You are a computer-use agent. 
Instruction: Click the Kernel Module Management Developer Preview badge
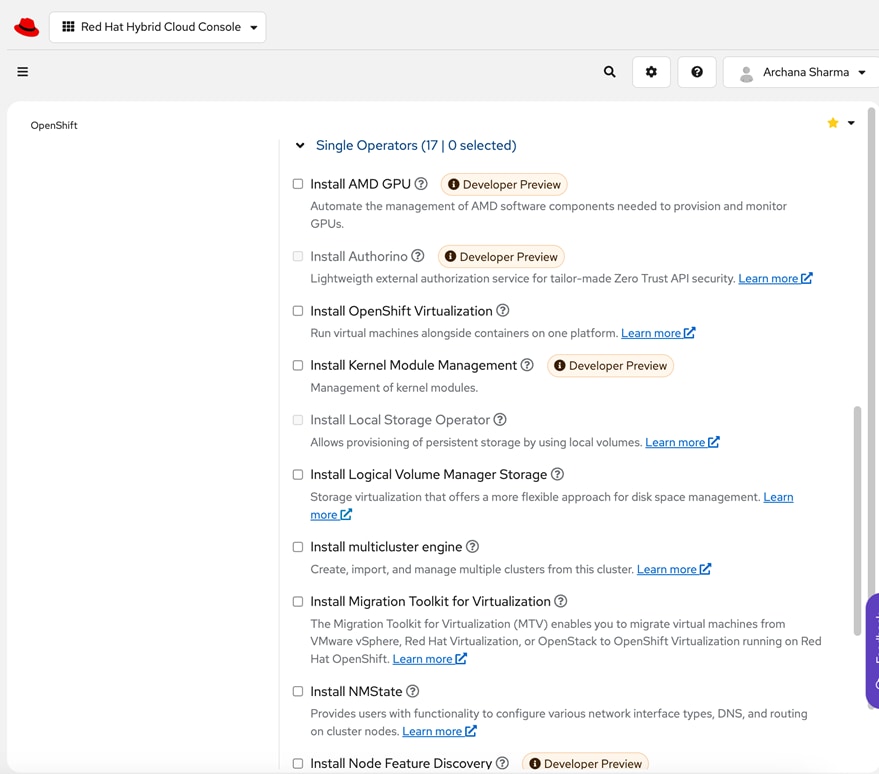(x=610, y=365)
